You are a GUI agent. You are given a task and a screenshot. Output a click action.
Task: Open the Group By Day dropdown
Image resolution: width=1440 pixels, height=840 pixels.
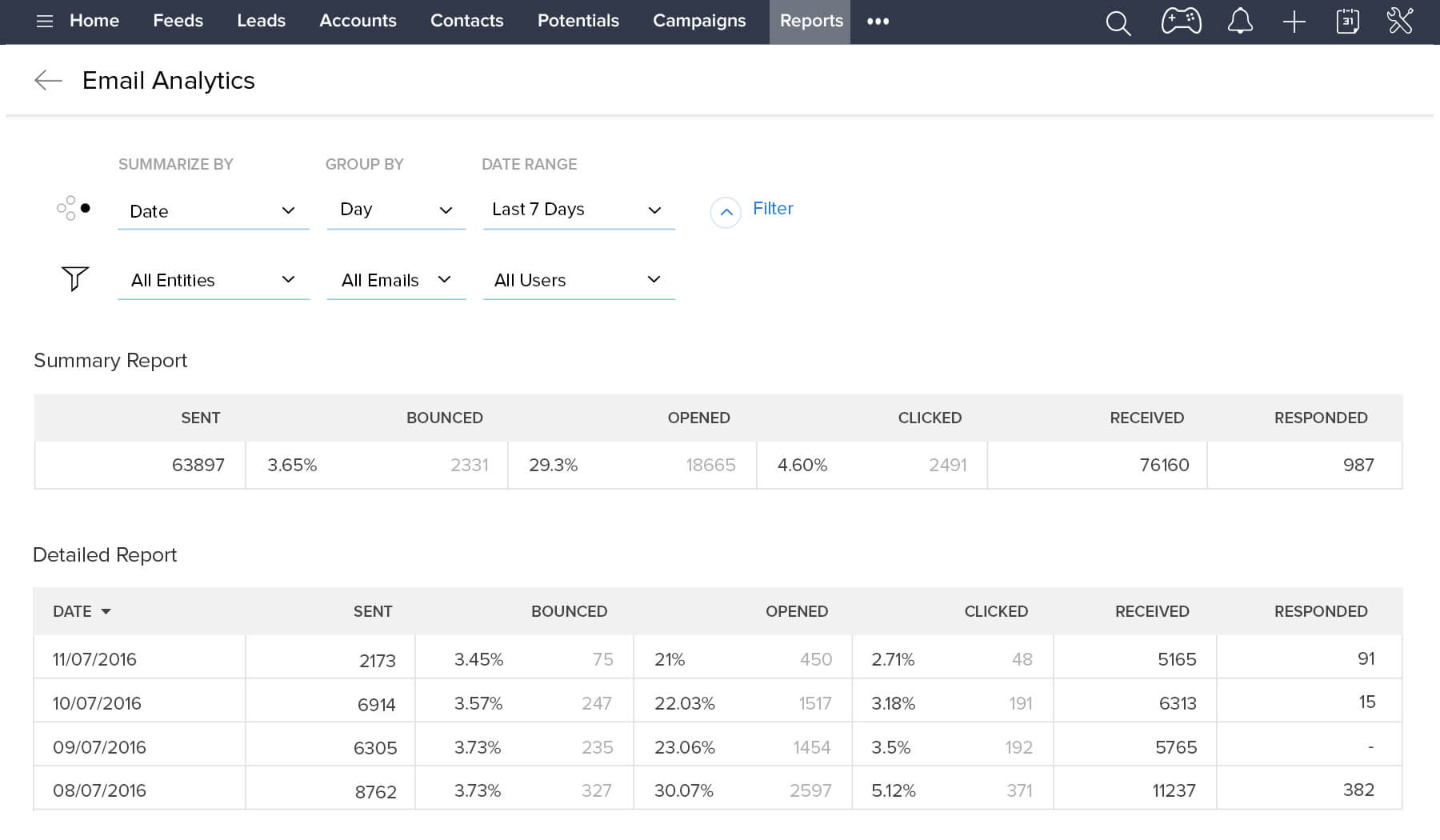coord(396,210)
